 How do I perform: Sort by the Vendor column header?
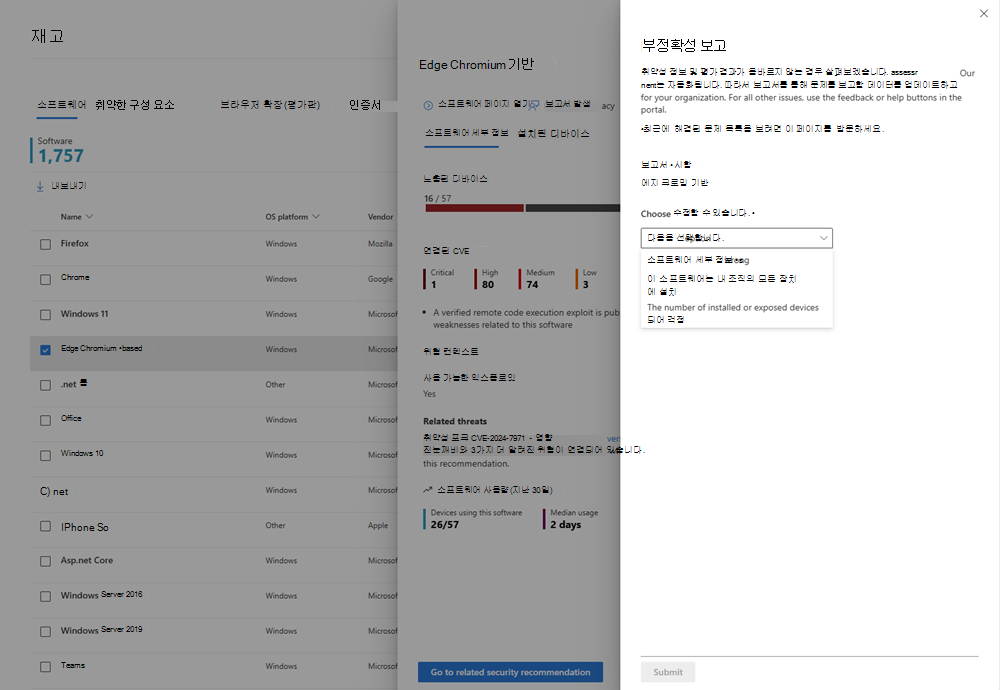point(380,217)
